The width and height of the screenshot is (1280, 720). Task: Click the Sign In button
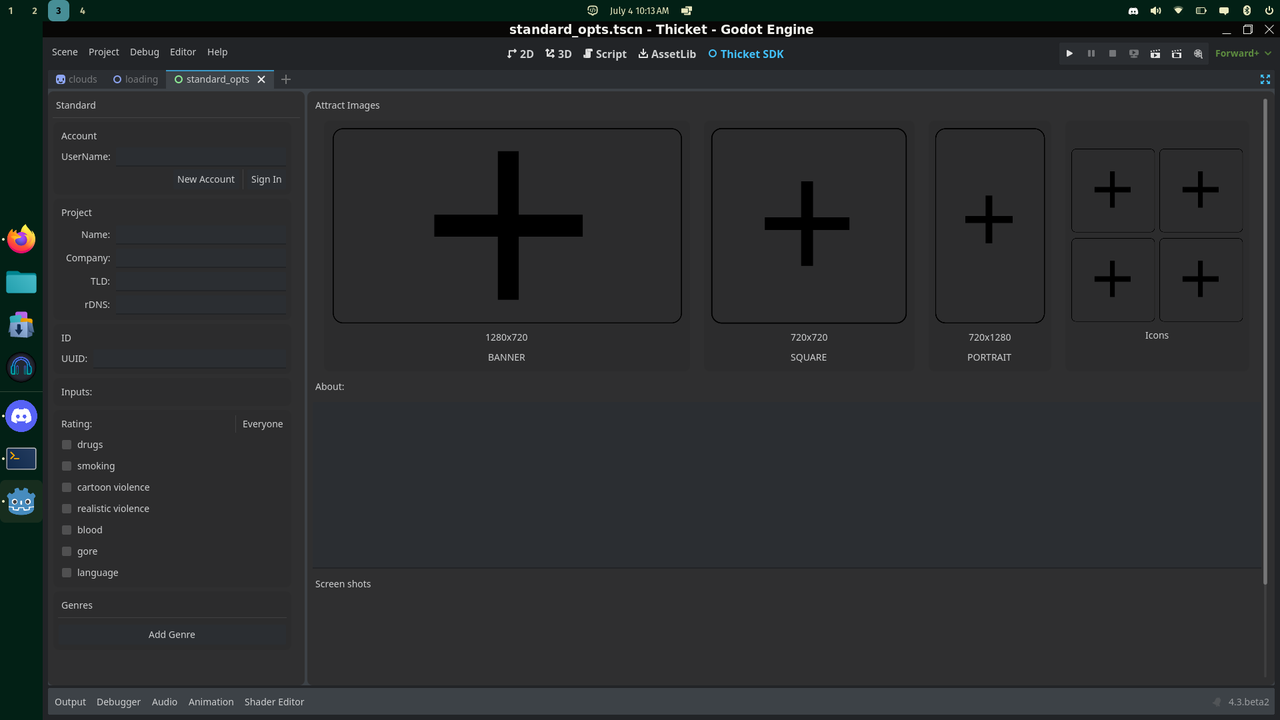(266, 179)
